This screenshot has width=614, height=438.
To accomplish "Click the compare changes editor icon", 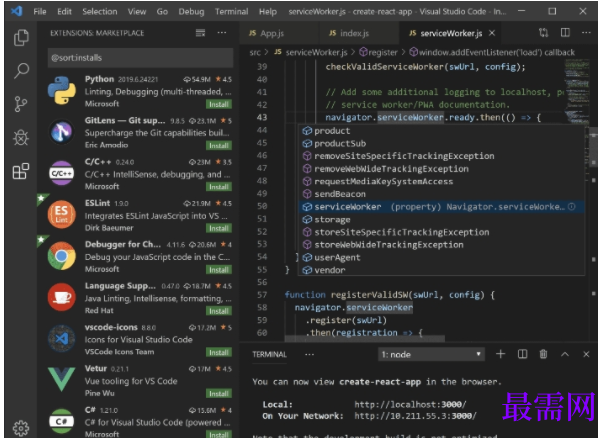I will coord(544,33).
